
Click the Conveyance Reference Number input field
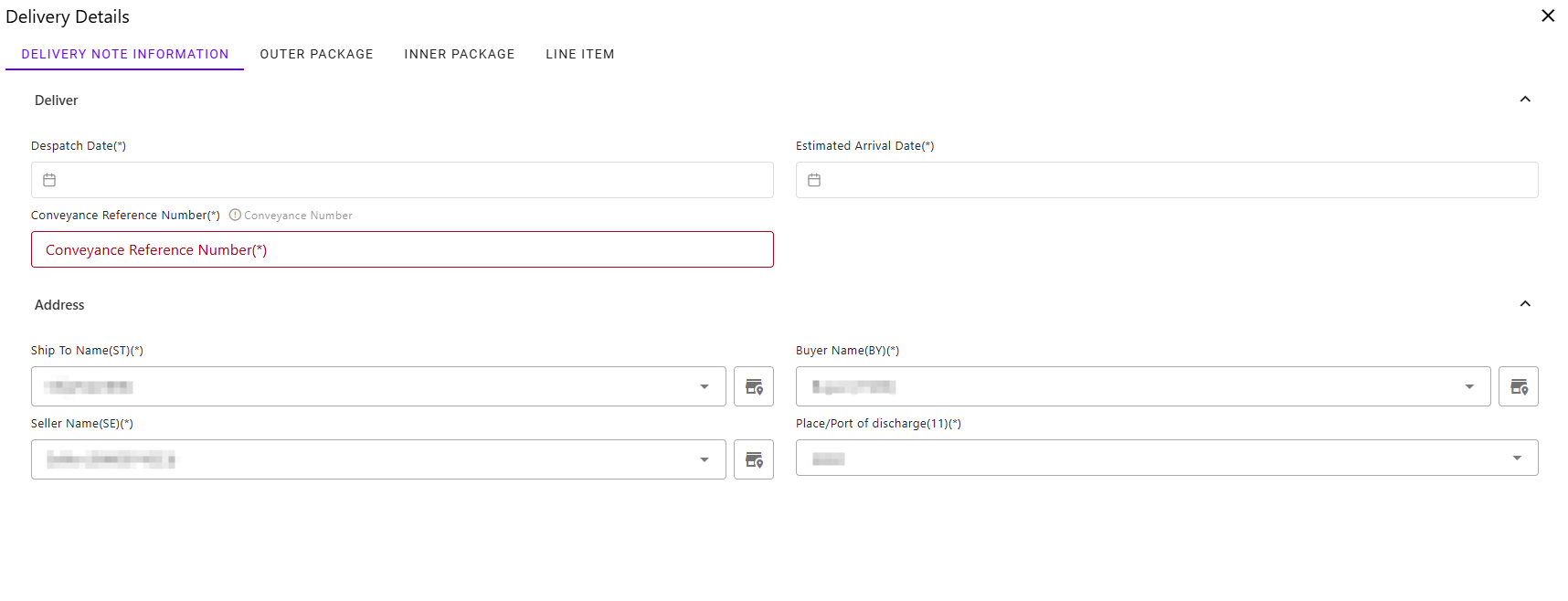coord(402,249)
